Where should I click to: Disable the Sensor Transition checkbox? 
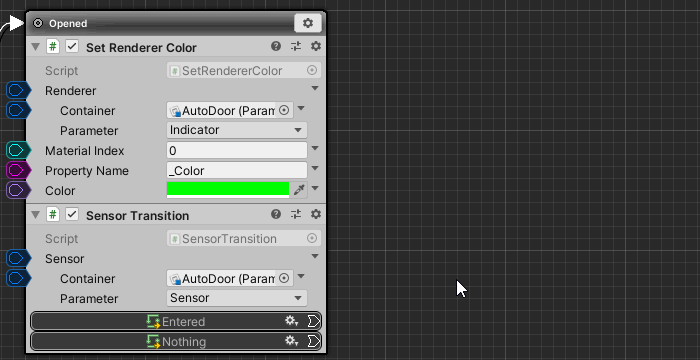[x=72, y=215]
